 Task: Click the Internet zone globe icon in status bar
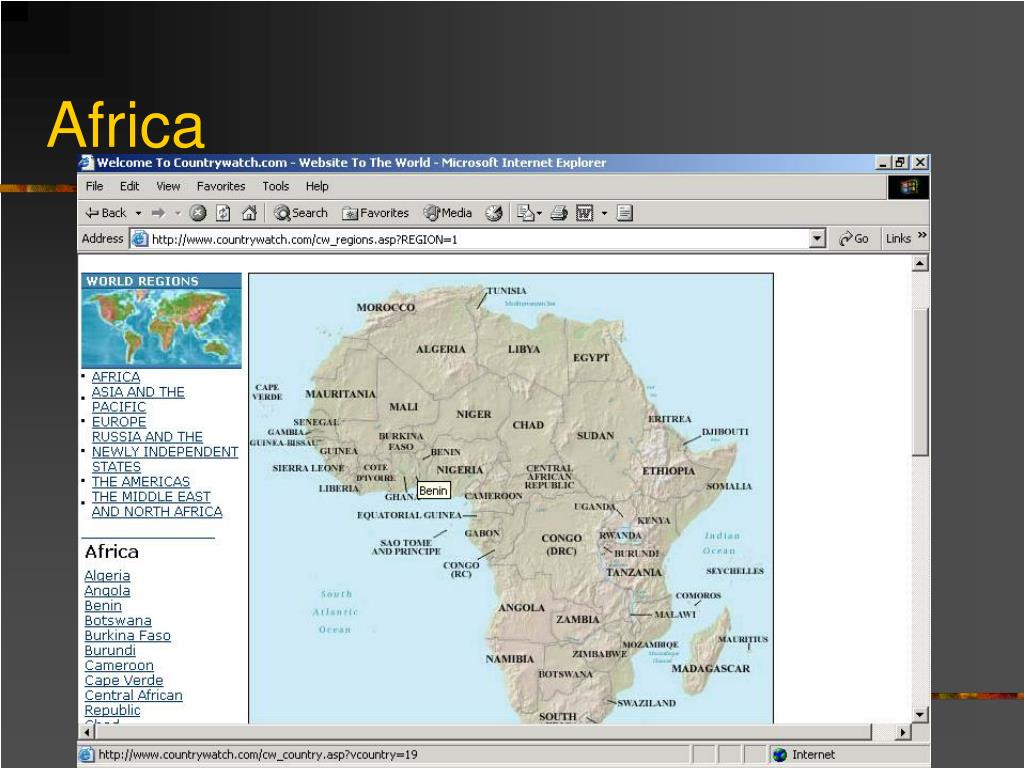point(779,755)
